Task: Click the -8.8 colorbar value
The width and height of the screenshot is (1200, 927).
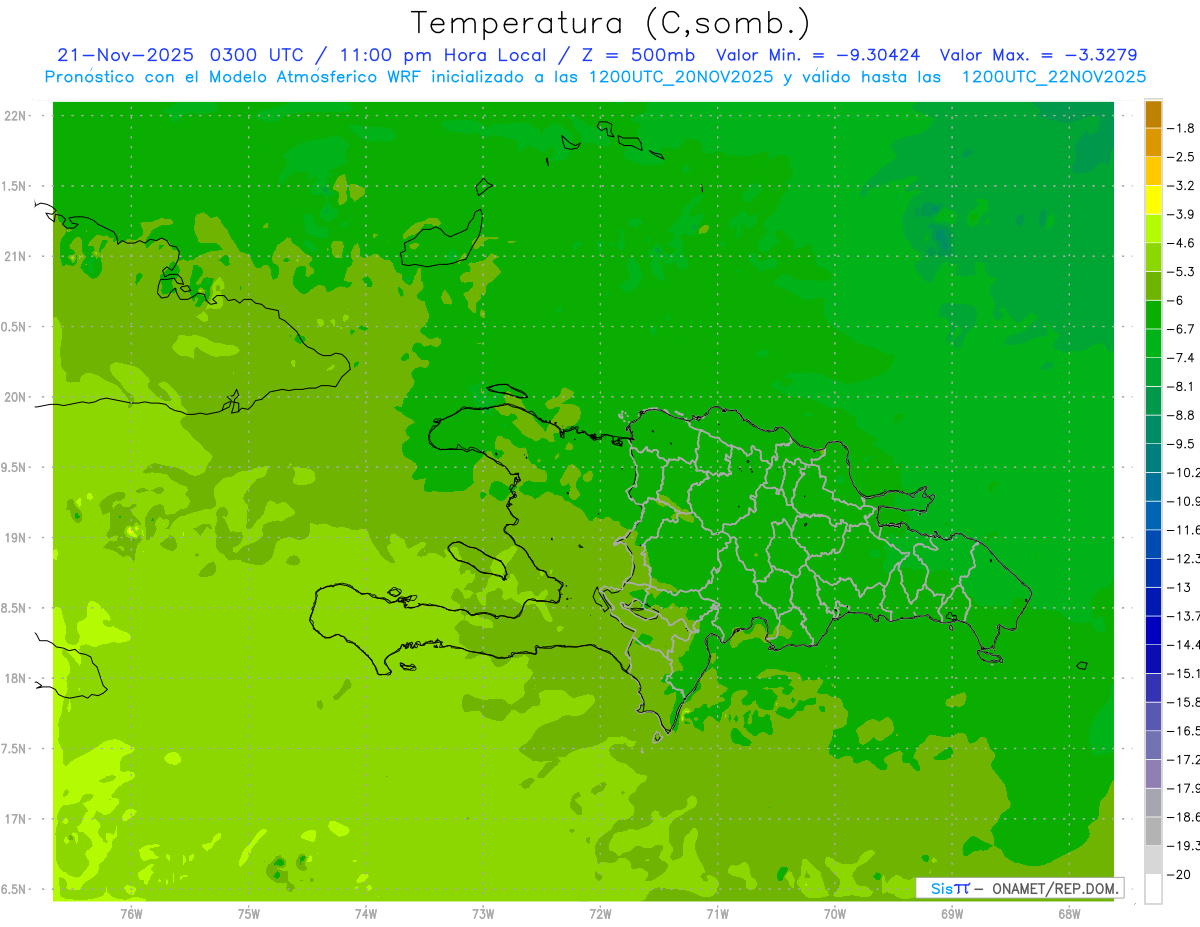Action: pos(1181,414)
